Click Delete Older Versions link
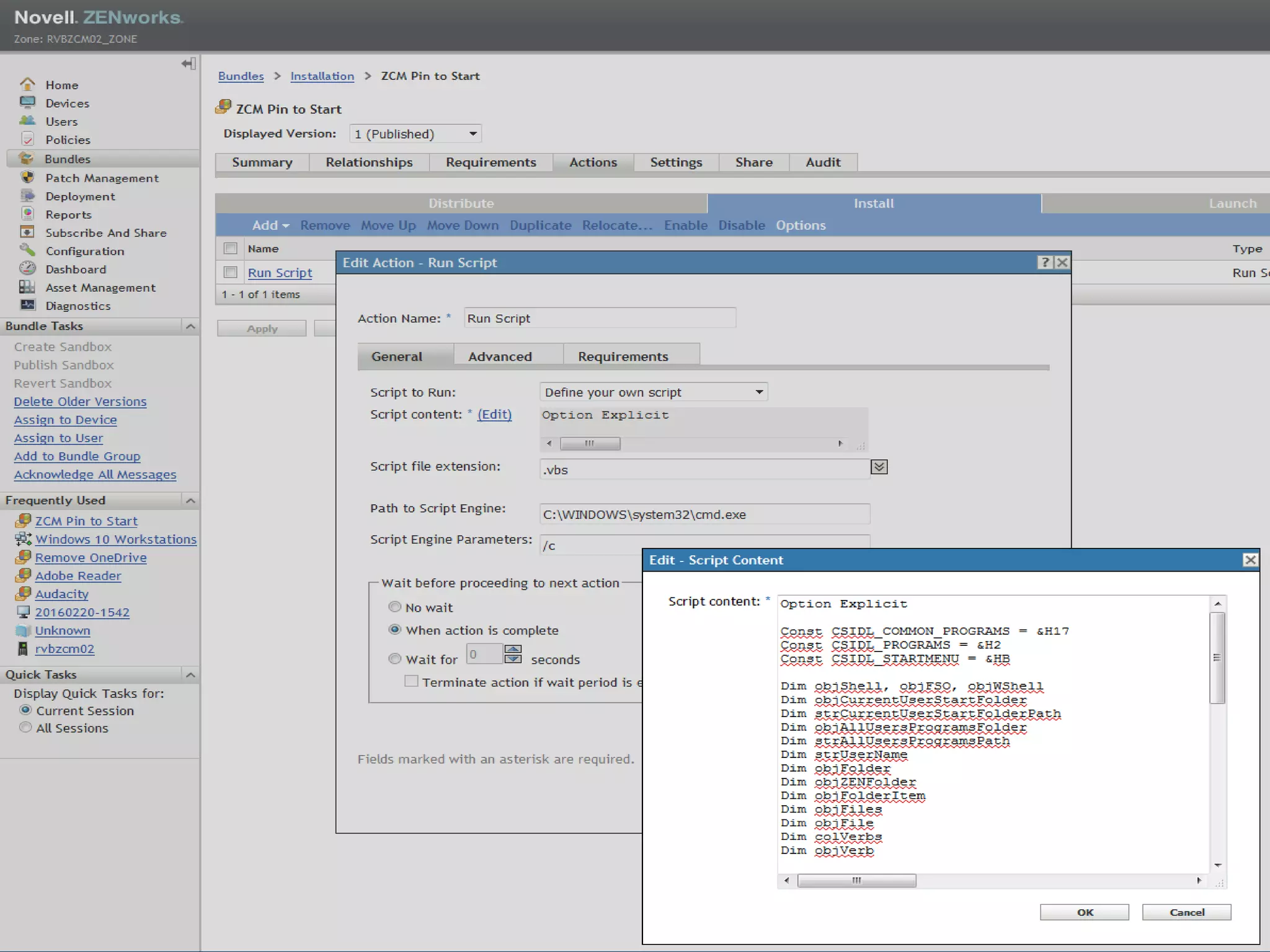1270x952 pixels. (80, 402)
